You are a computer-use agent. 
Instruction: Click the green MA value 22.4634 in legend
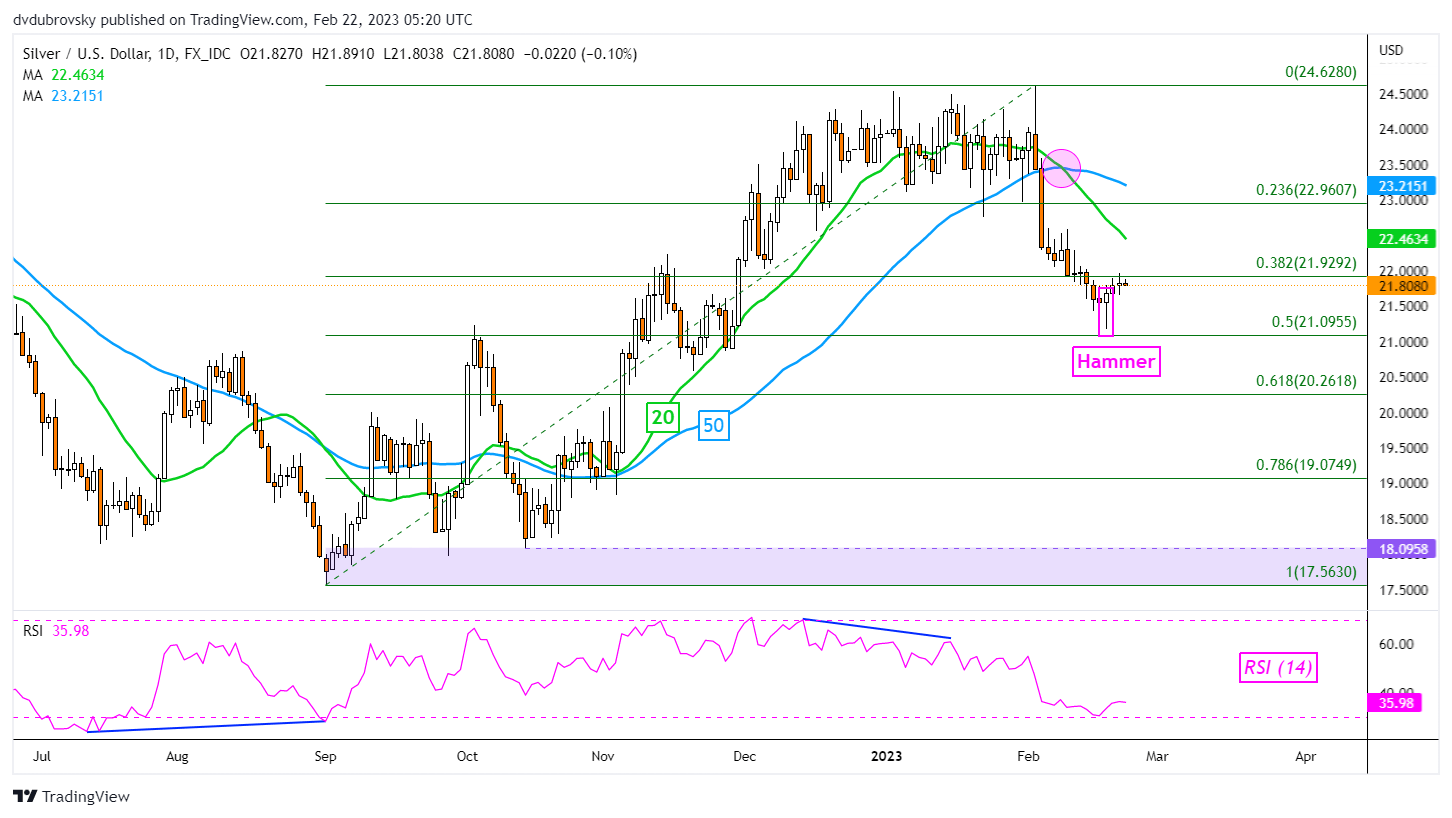coord(76,74)
